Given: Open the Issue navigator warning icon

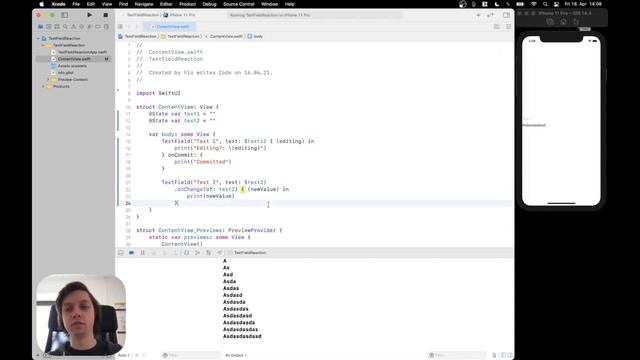Looking at the screenshot, I should 73,27.
